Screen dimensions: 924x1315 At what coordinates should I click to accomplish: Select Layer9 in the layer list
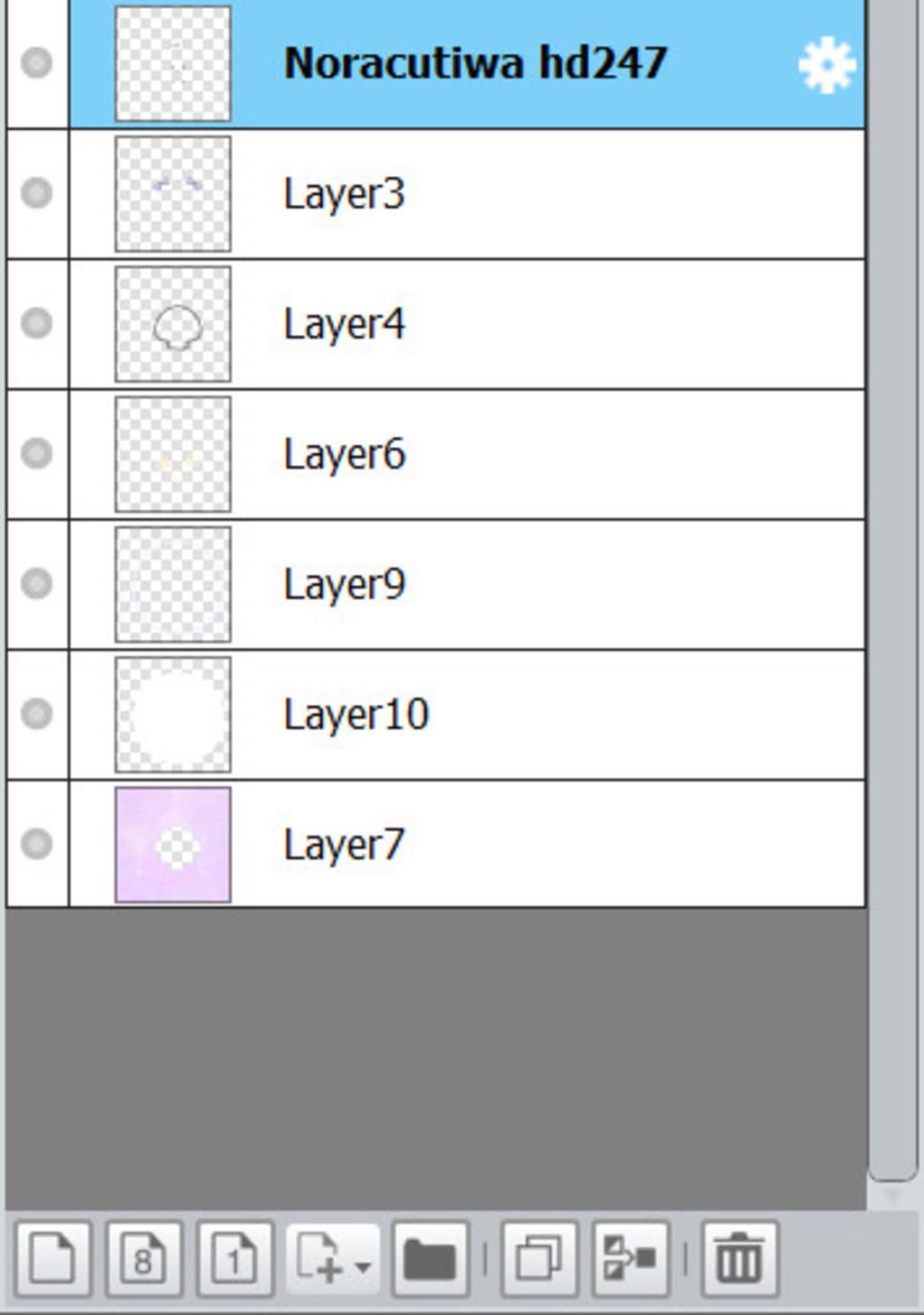pyautogui.click(x=467, y=584)
